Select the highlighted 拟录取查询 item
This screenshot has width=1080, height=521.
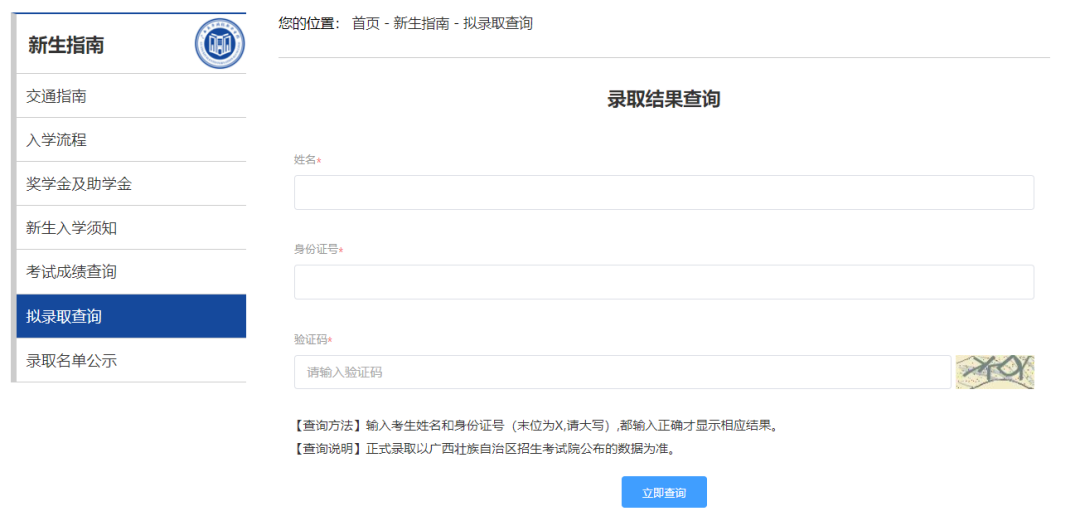tap(131, 316)
